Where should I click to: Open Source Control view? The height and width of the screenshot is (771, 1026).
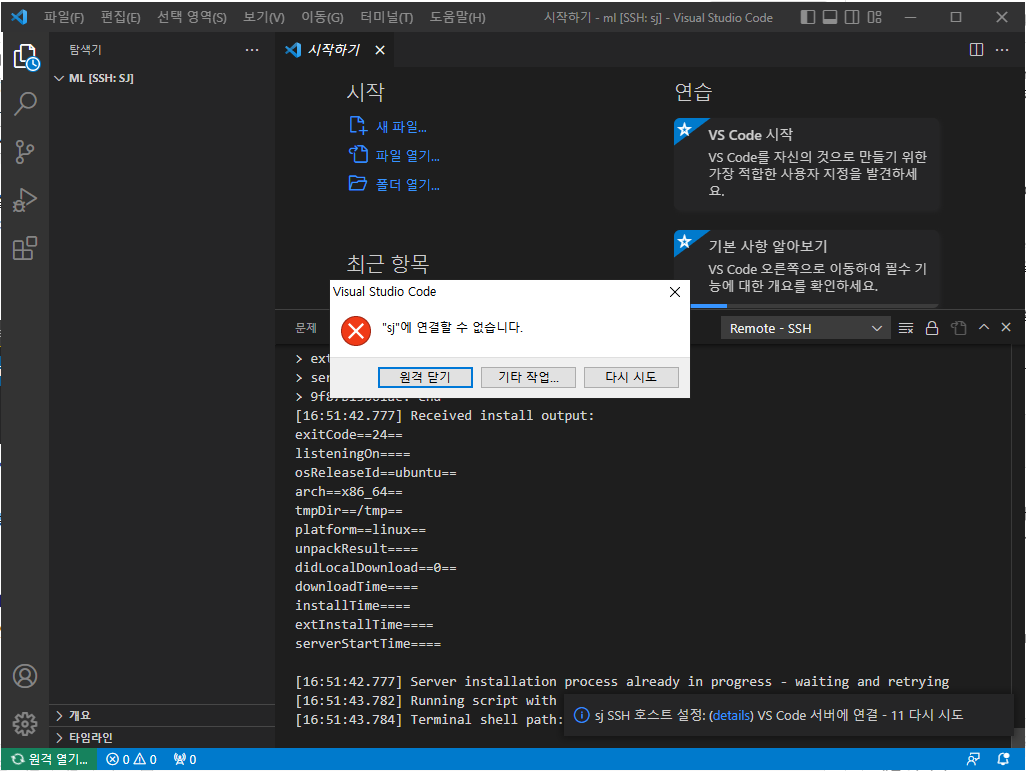pos(25,152)
